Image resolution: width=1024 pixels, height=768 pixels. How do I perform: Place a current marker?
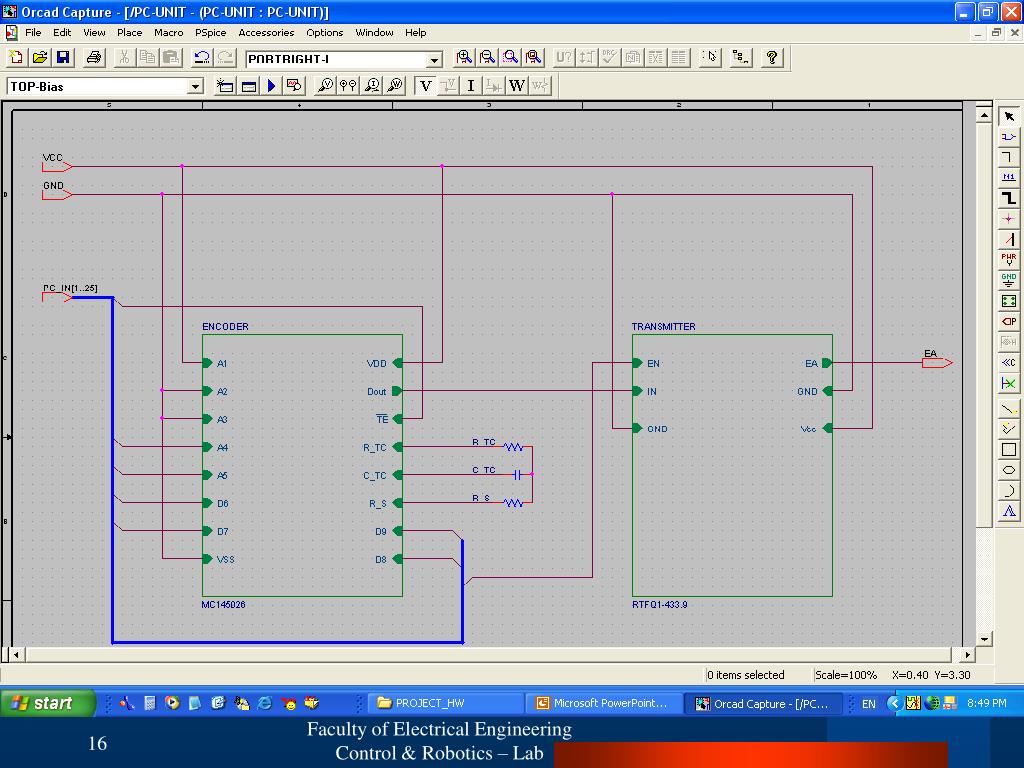(x=372, y=86)
